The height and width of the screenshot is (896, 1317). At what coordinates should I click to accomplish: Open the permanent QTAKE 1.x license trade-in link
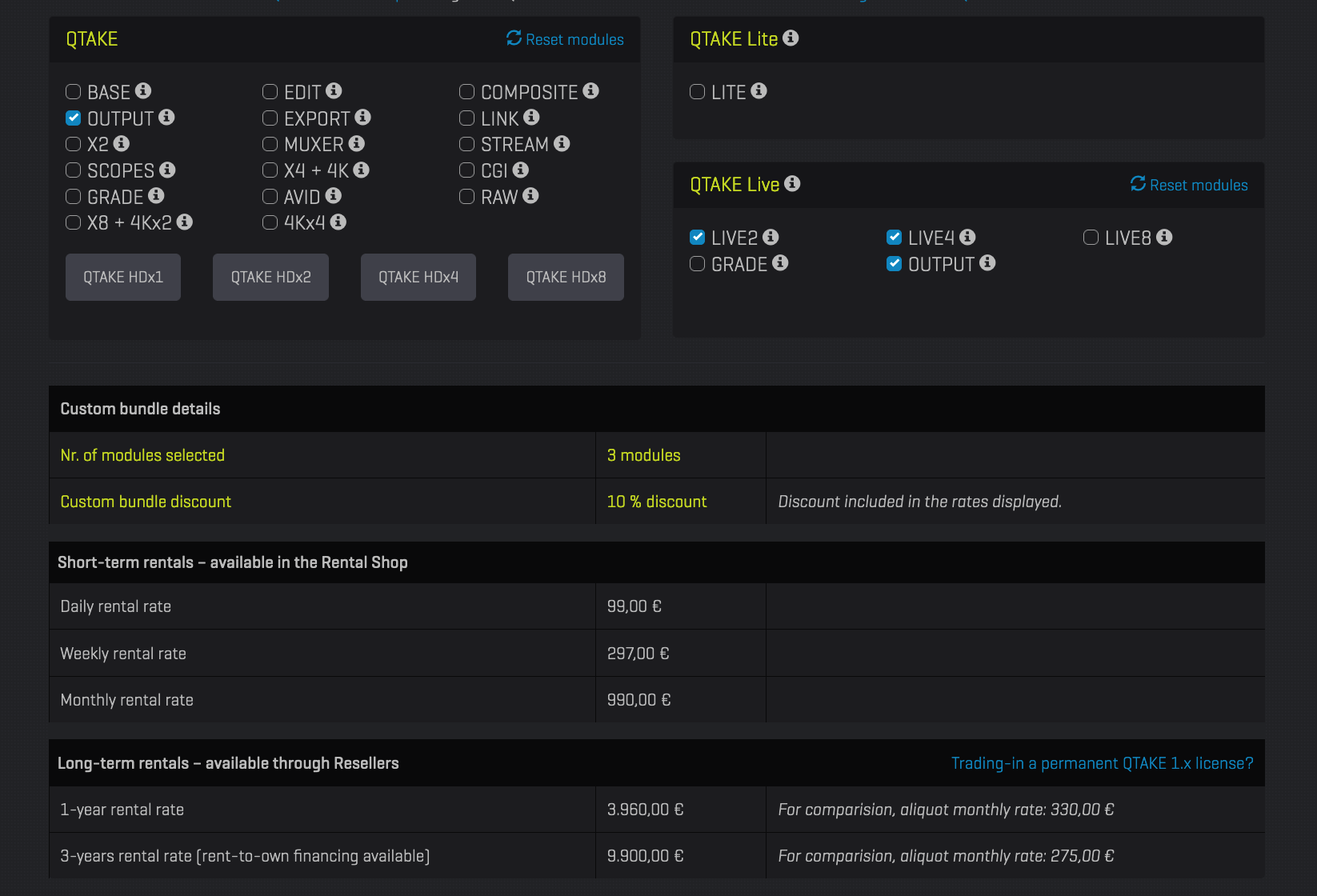click(x=1102, y=763)
